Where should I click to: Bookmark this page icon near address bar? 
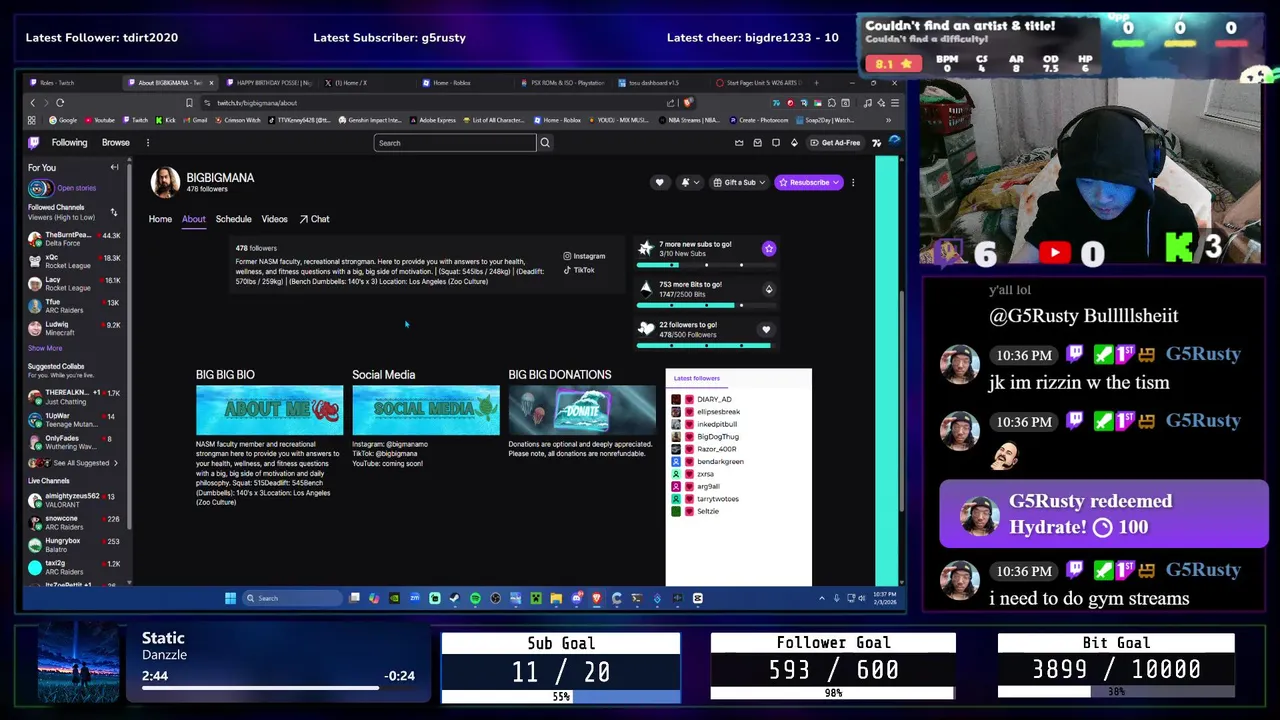[x=189, y=103]
